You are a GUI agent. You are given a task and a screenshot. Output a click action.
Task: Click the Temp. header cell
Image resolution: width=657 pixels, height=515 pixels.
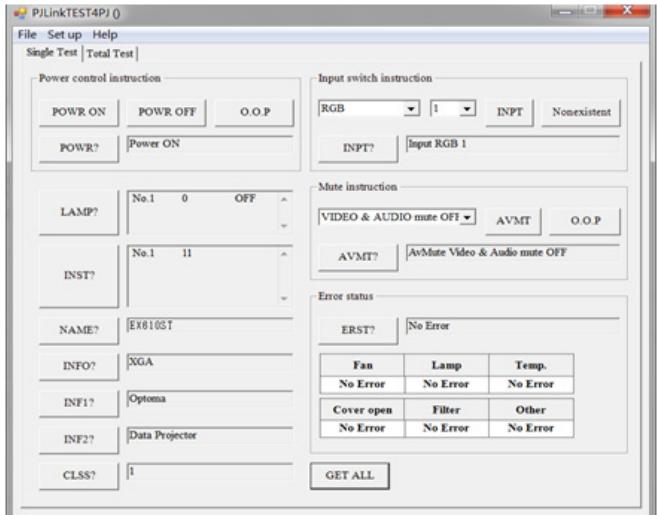pos(531,365)
